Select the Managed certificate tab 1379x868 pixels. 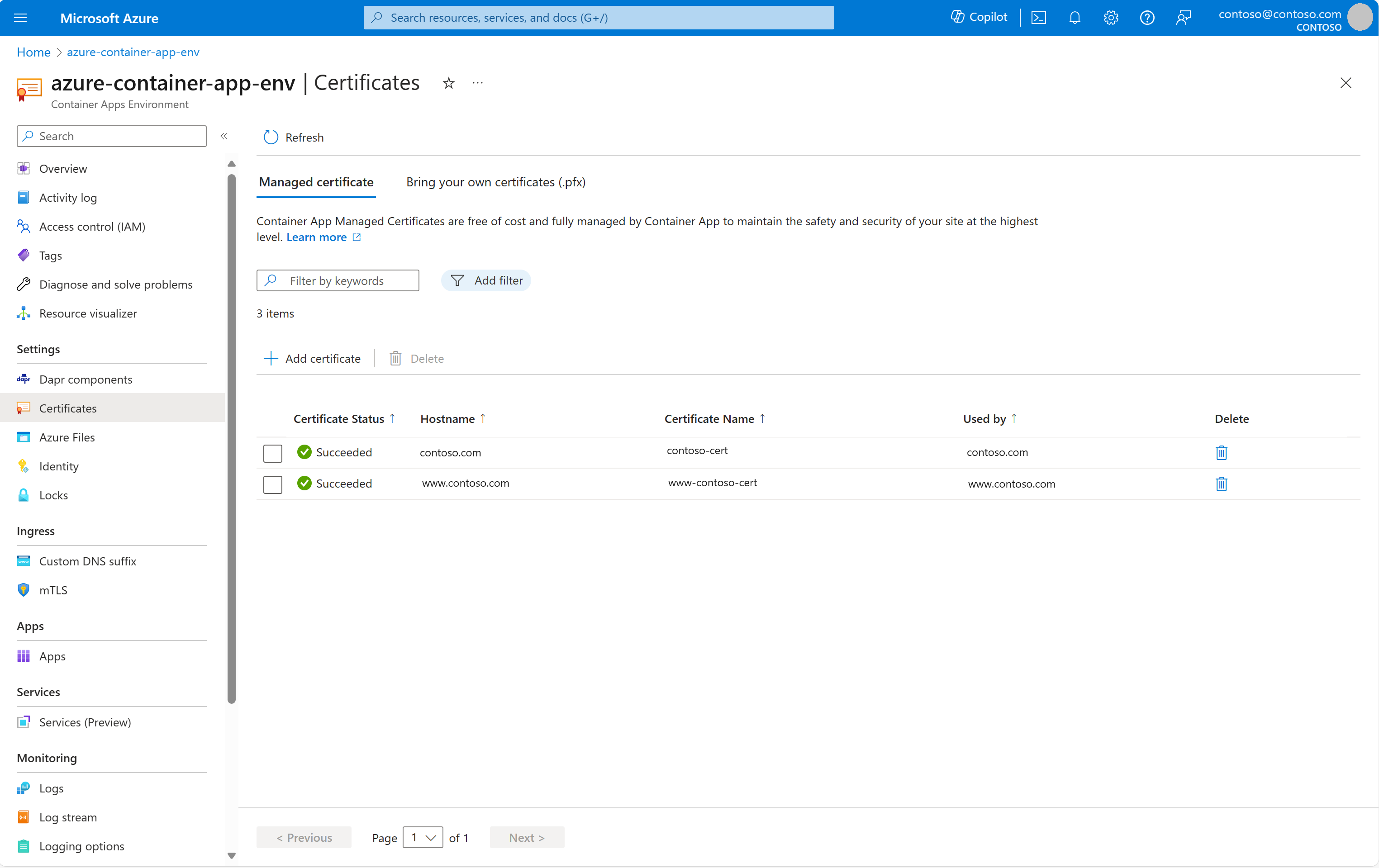point(315,182)
